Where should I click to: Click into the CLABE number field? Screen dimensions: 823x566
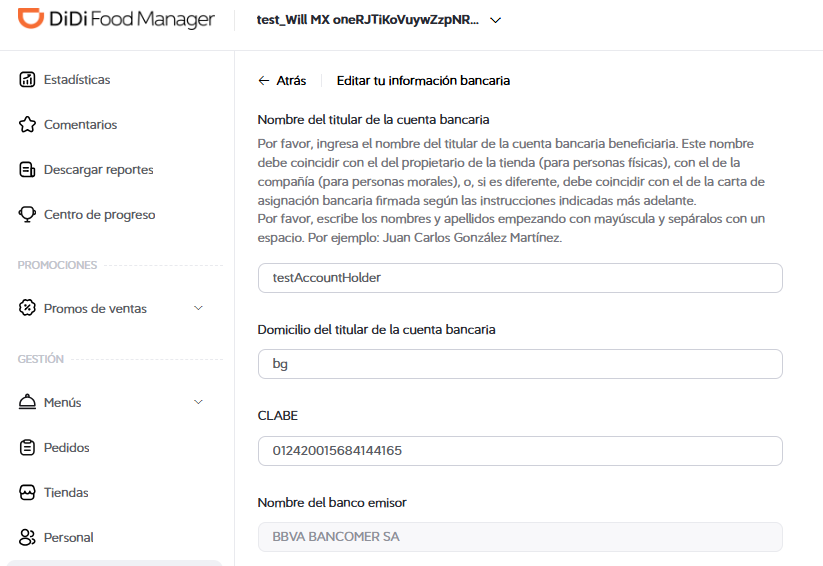(x=520, y=451)
